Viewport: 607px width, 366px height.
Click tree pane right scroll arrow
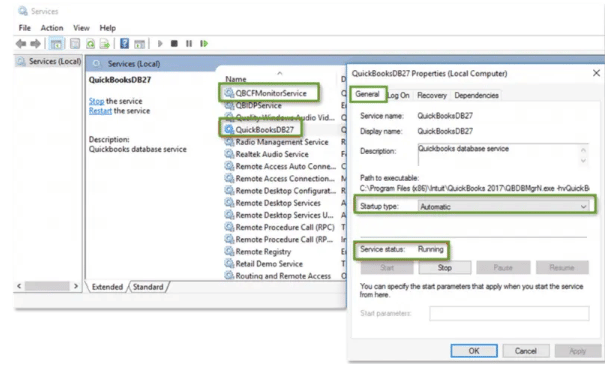pos(76,286)
